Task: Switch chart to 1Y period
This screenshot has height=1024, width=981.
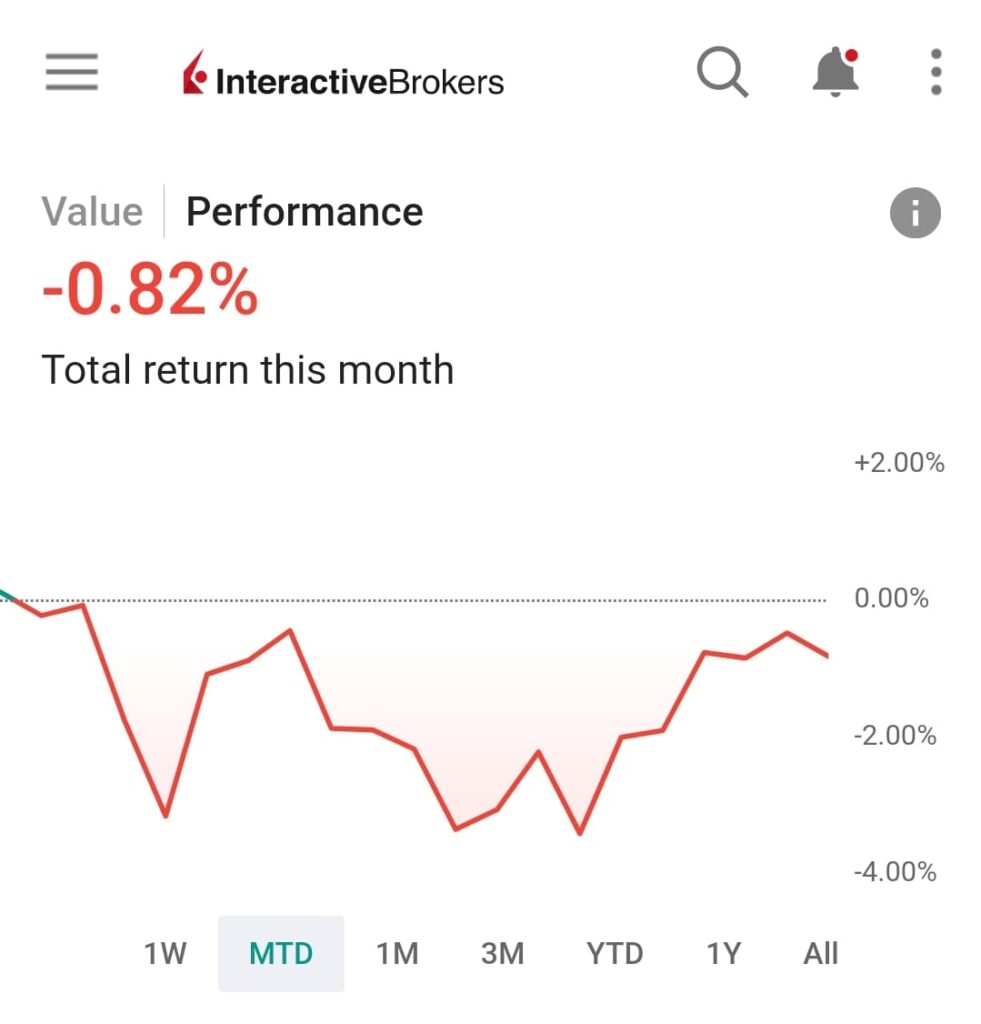Action: coord(723,953)
